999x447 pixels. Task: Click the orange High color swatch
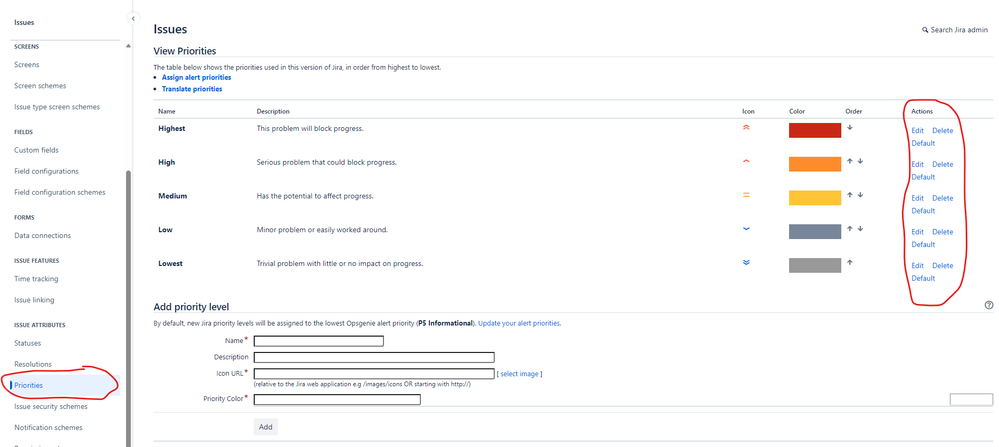pyautogui.click(x=815, y=164)
